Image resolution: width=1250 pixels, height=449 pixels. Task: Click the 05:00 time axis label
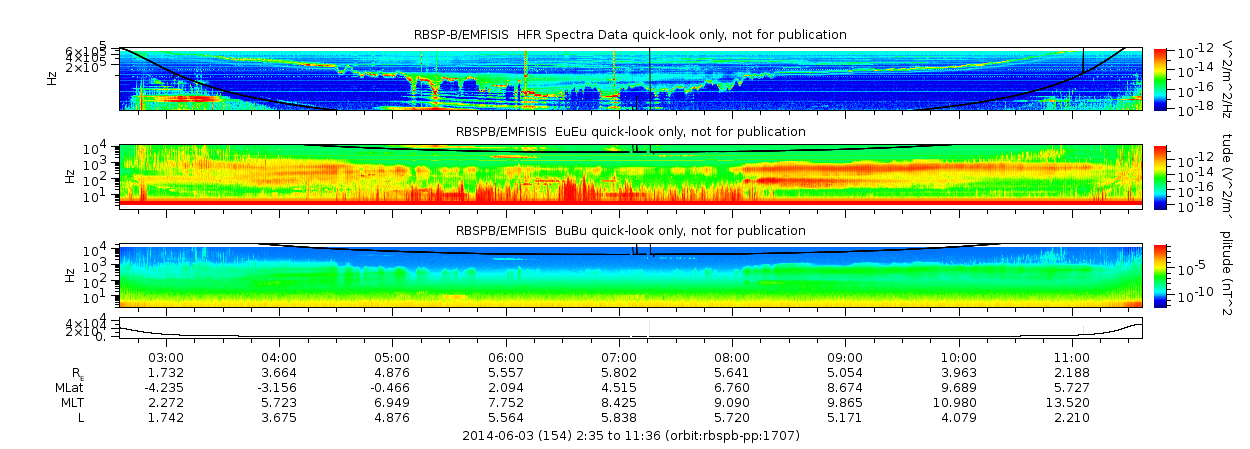[x=392, y=357]
